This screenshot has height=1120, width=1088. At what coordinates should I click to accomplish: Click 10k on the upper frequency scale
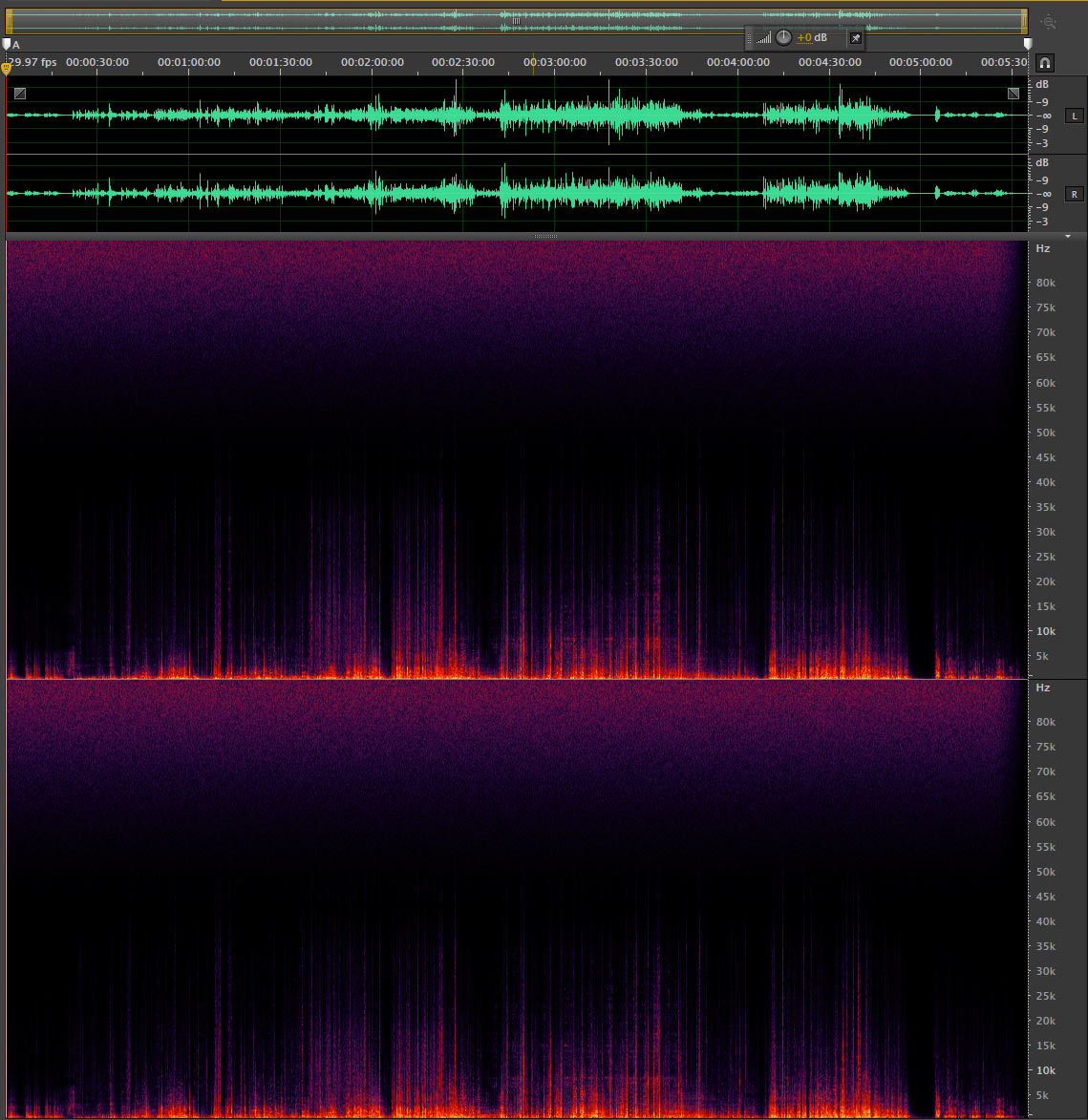[x=1046, y=631]
